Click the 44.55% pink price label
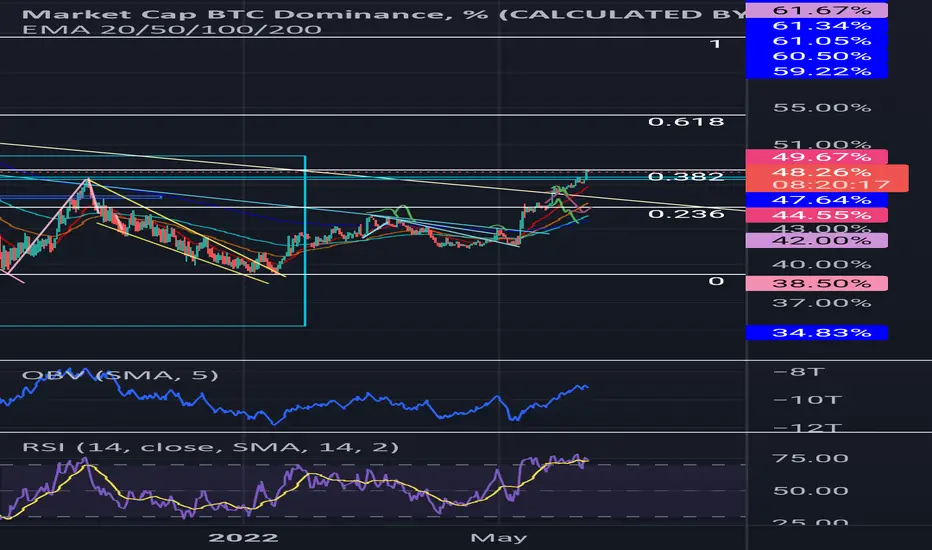932x550 pixels. pyautogui.click(x=816, y=215)
